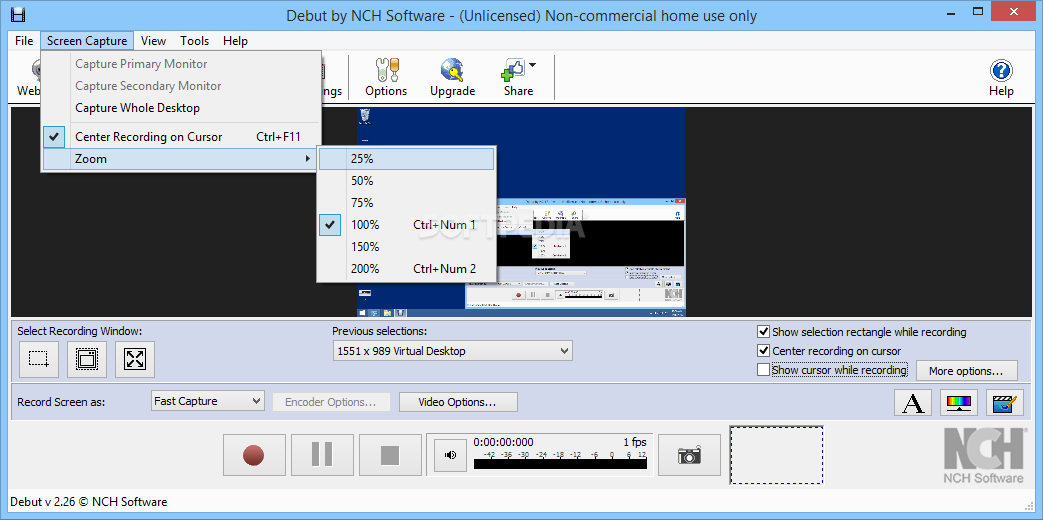Viewport: 1043px width, 520px height.
Task: Click More options... button
Action: click(x=967, y=370)
